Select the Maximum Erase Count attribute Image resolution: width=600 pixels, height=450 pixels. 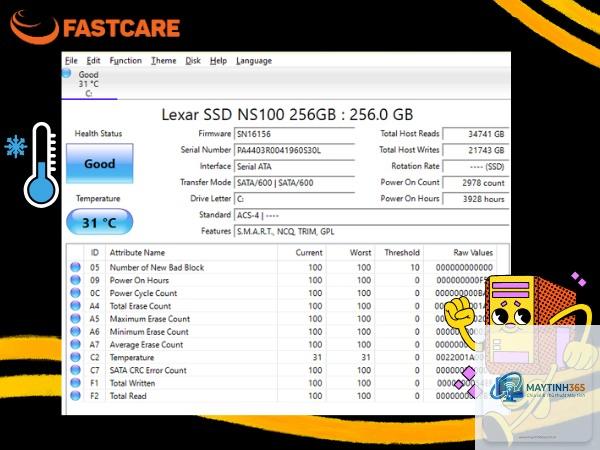(150, 319)
